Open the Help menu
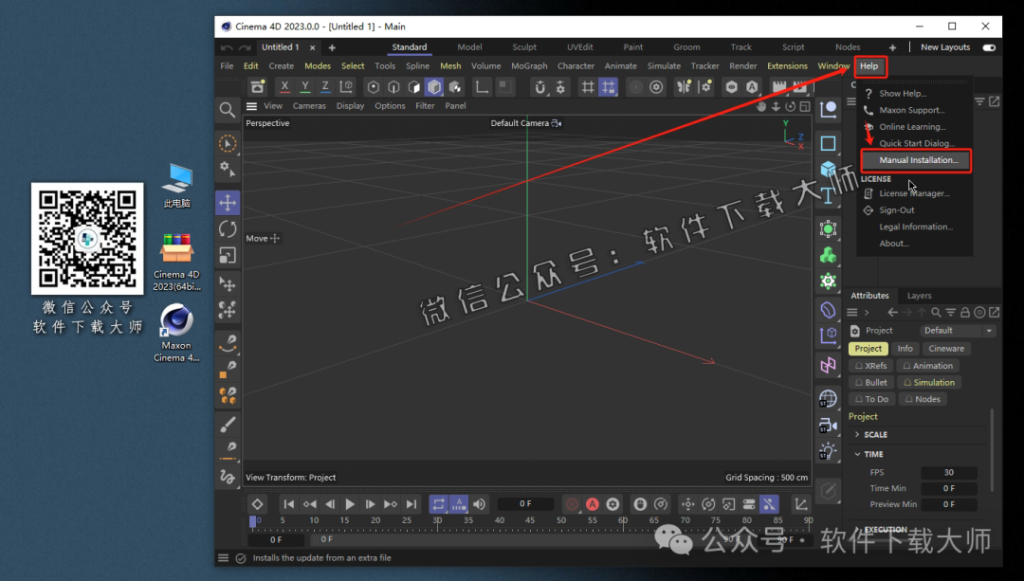Viewport: 1024px width, 581px height. click(x=869, y=66)
